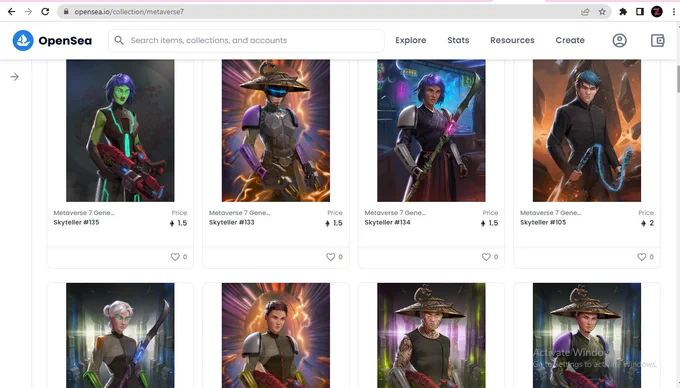Viewport: 680px width, 388px height.
Task: Open the Skyteller #134 title link
Action: (387, 222)
